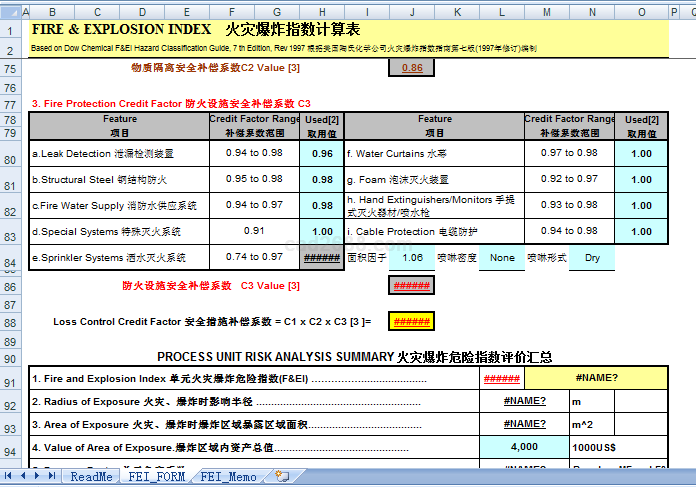
Task: Open the ReadMe sheet tab
Action: [92, 477]
